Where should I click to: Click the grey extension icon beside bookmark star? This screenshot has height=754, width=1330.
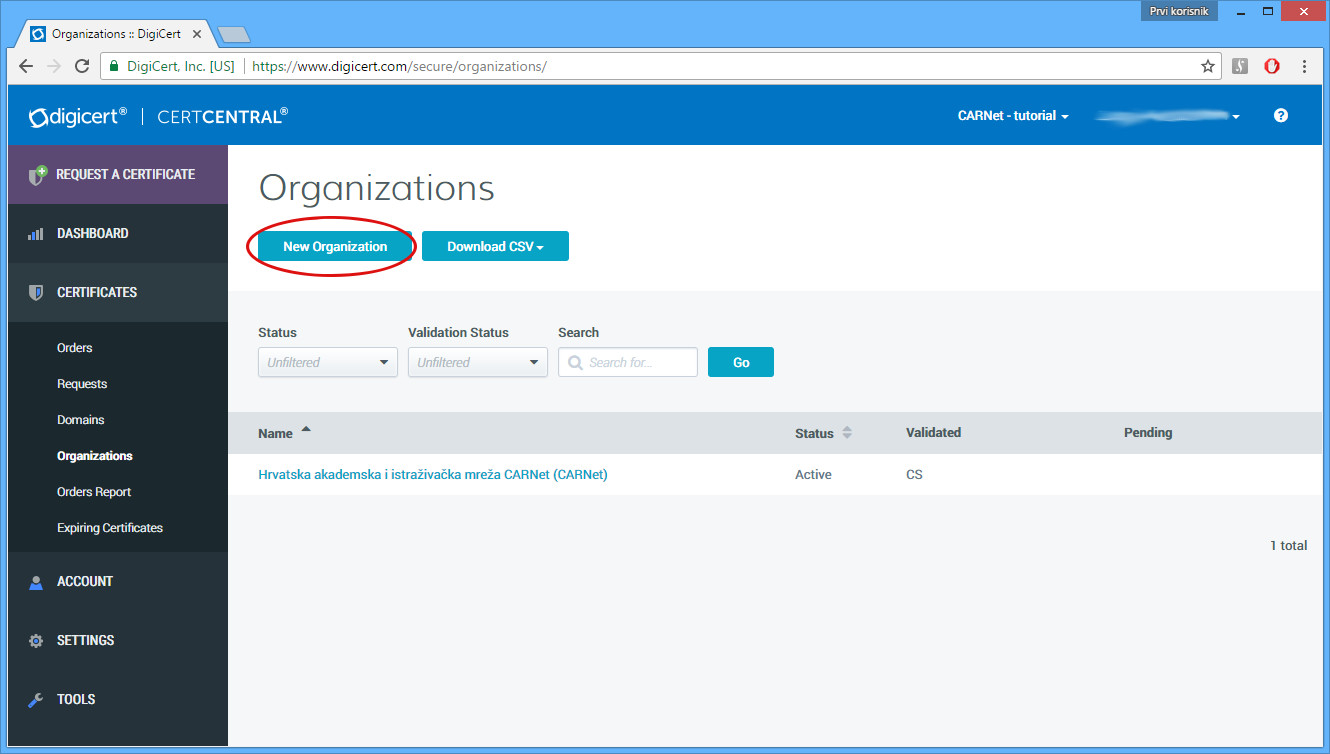pos(1240,66)
